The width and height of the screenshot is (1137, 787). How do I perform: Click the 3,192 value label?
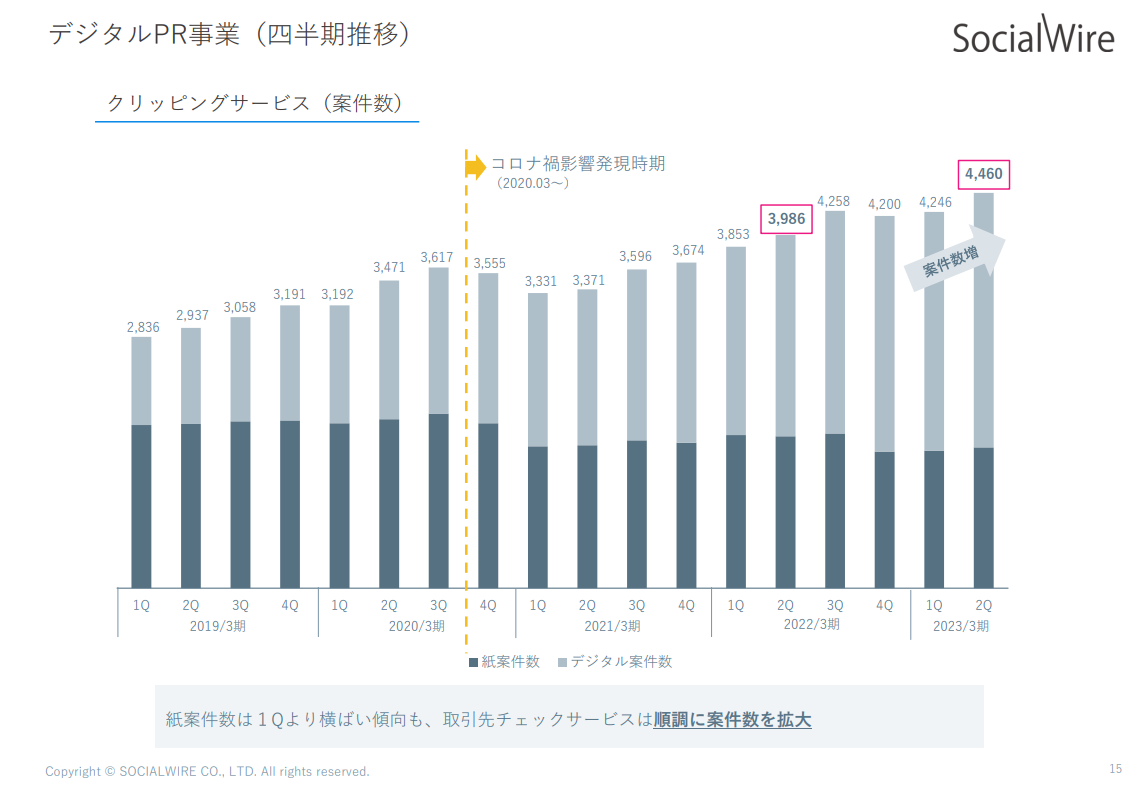coord(337,294)
